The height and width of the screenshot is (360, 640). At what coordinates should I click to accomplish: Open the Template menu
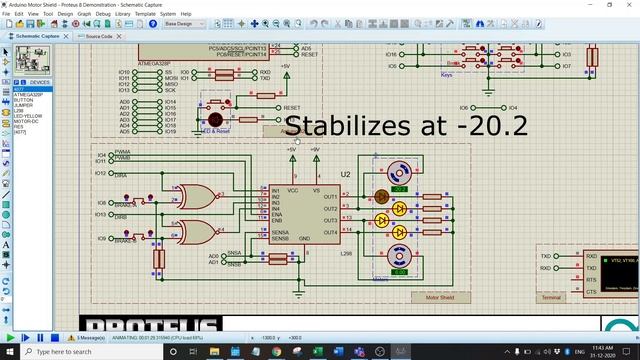coord(145,14)
